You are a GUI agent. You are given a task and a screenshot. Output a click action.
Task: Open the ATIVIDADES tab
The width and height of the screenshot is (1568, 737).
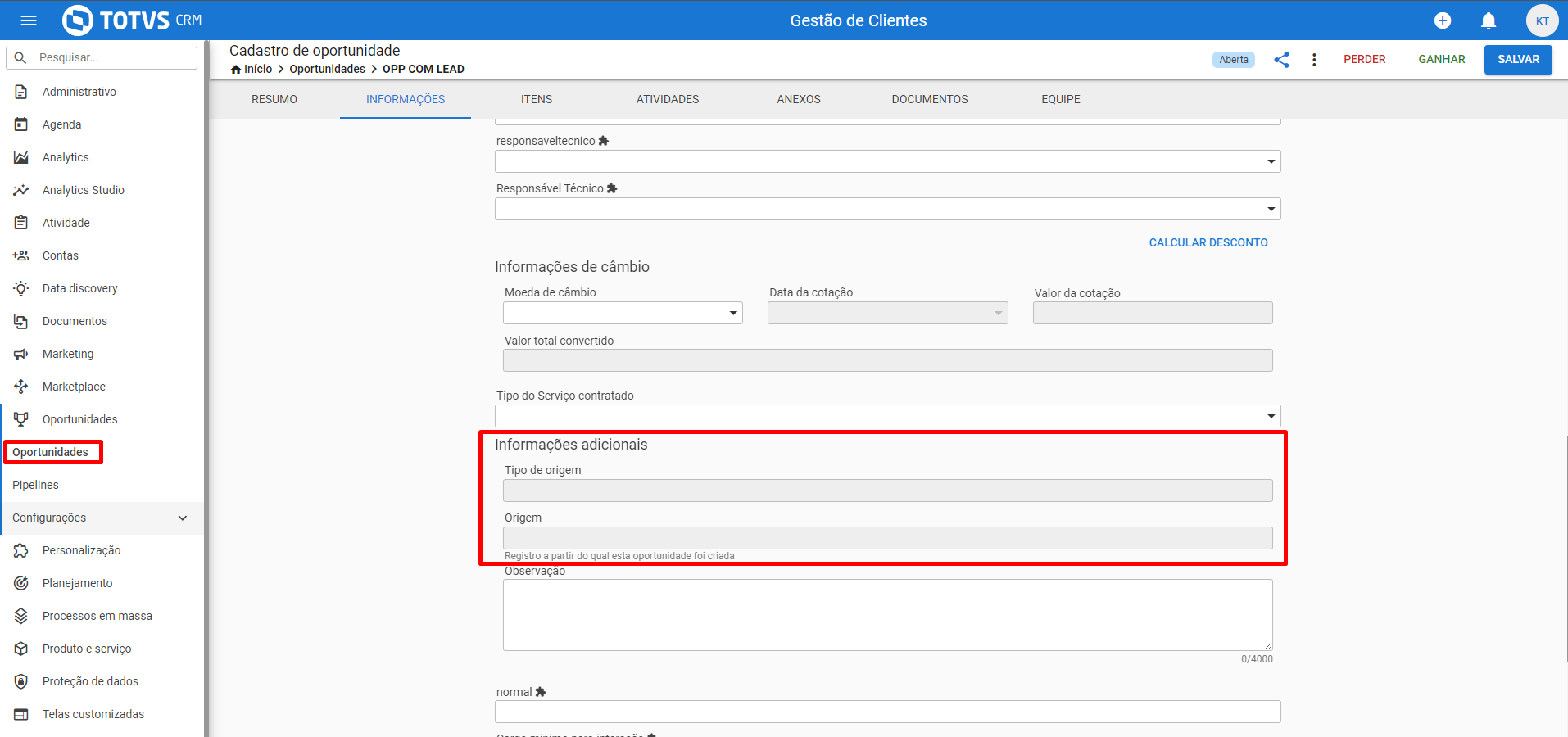point(668,99)
